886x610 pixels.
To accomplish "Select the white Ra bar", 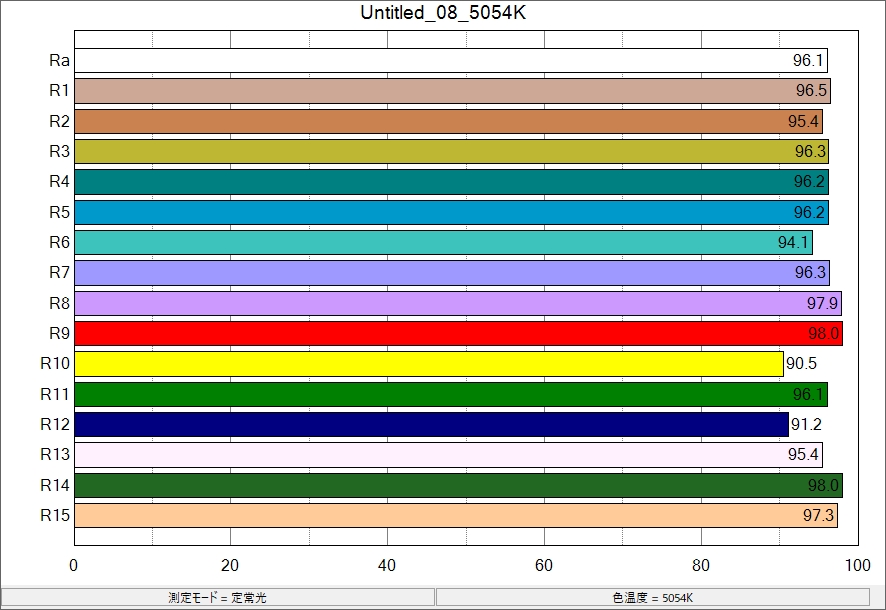I will tap(451, 60).
